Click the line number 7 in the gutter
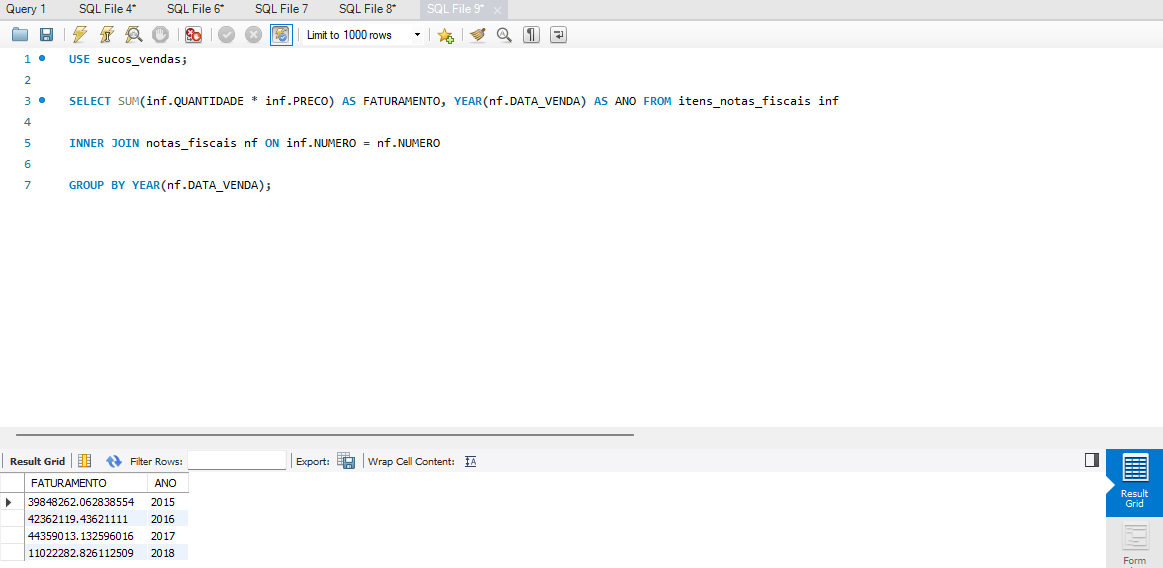The image size is (1163, 568). (x=27, y=185)
